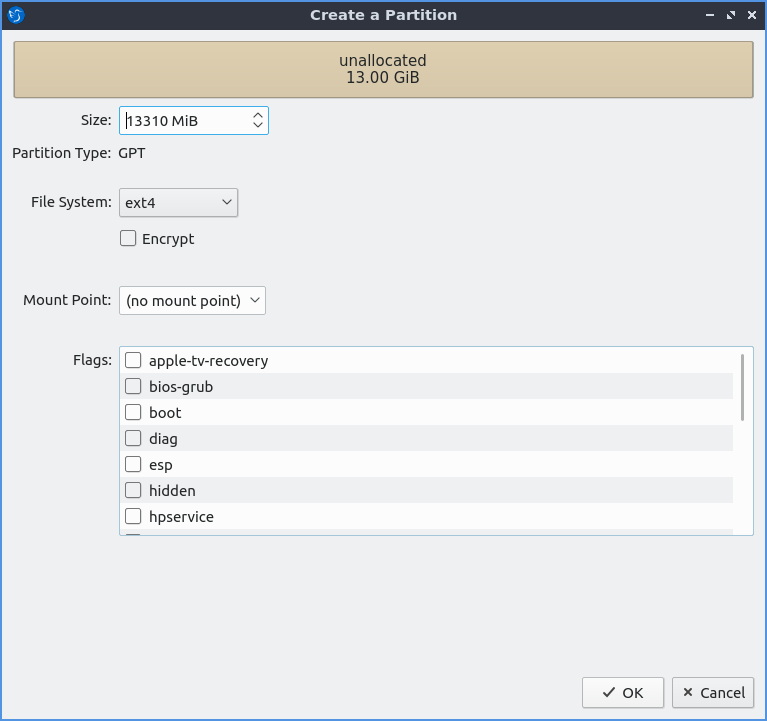
Task: Click the app icon in title bar
Action: pos(15,15)
